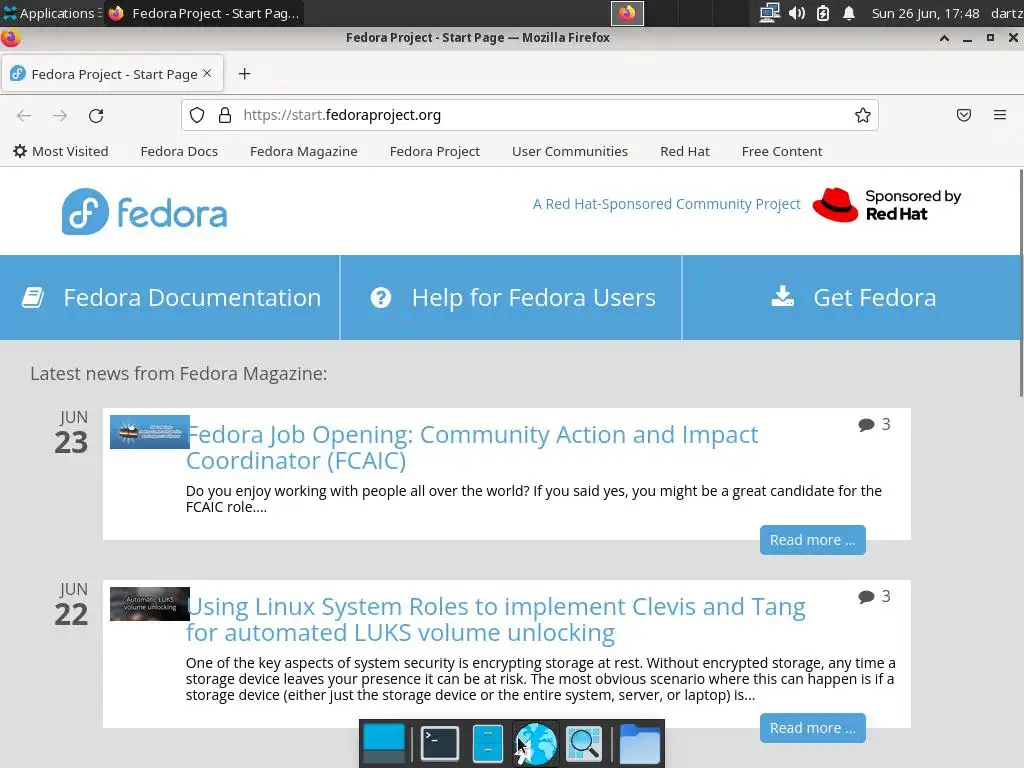
Task: Go back to the previous page
Action: pos(24,116)
